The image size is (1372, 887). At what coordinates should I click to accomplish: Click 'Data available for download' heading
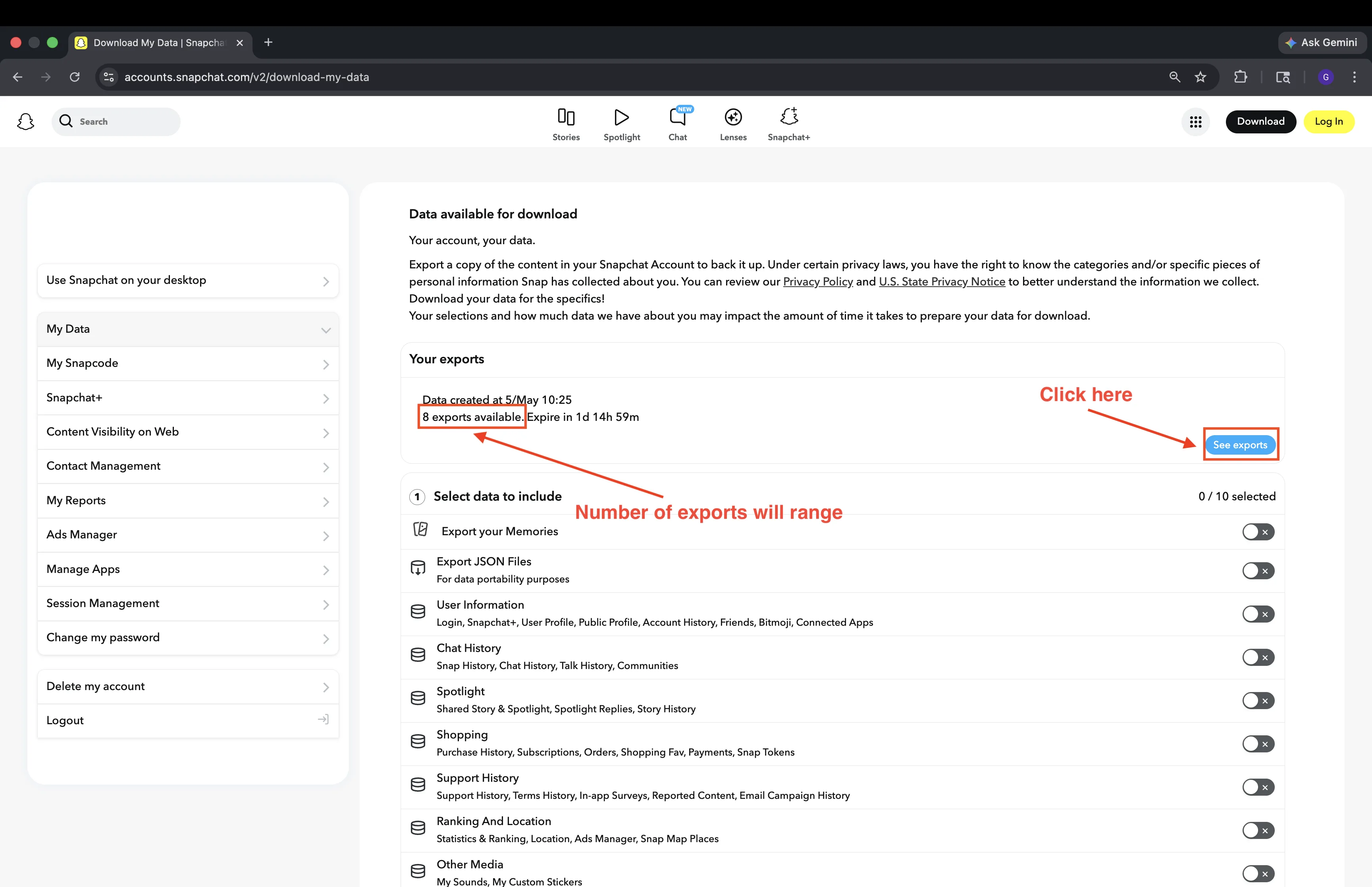coord(493,214)
